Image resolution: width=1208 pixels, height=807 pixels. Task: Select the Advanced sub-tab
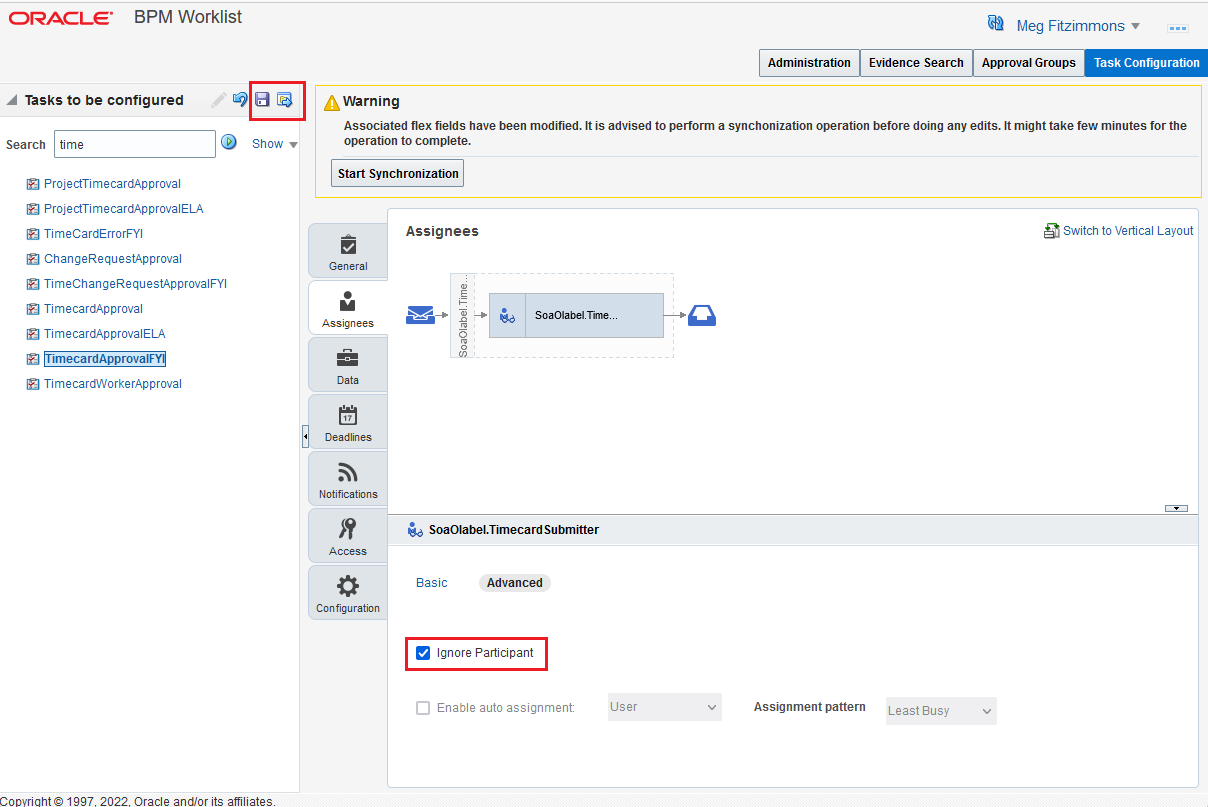coord(515,583)
